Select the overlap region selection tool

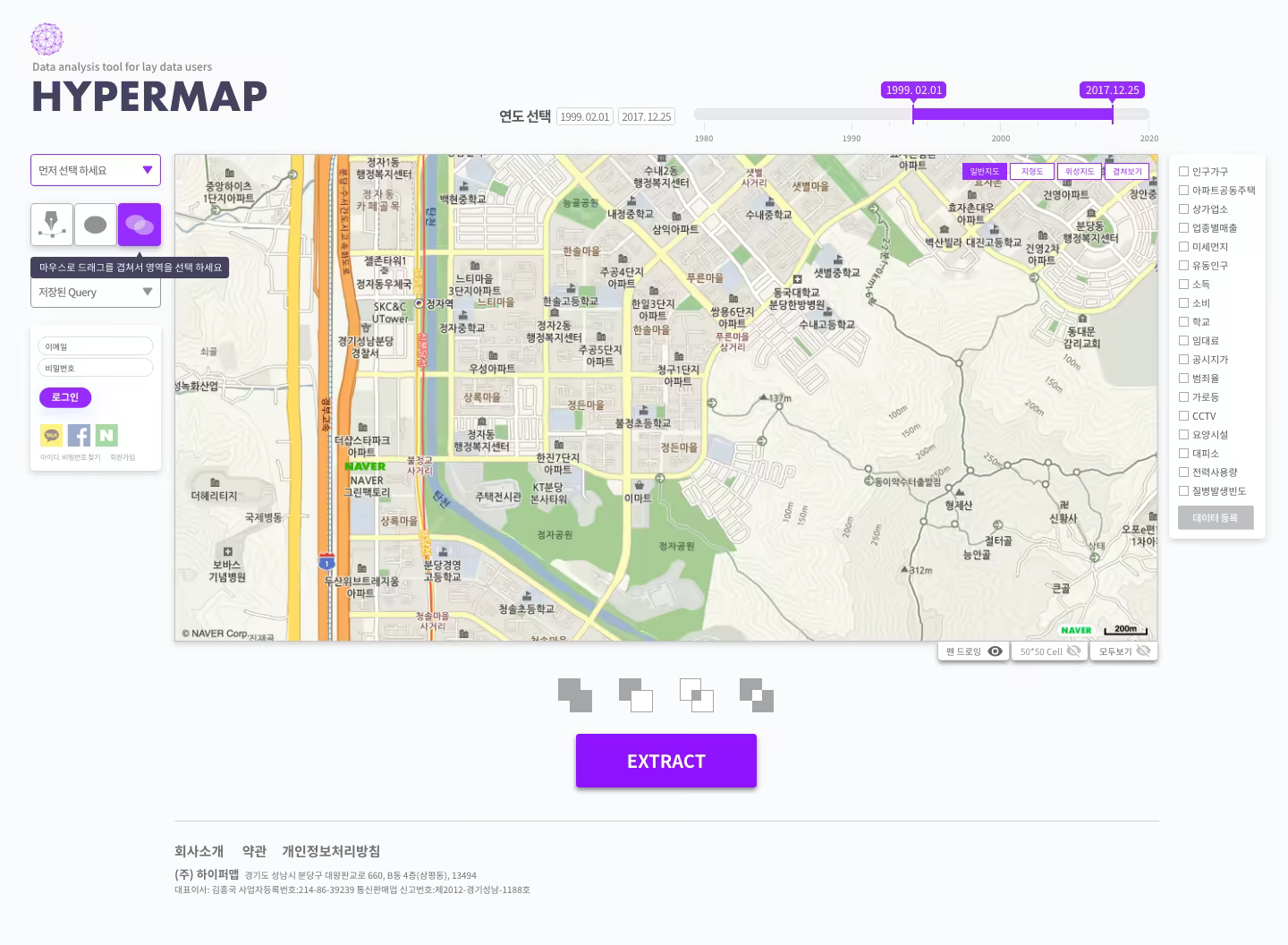pyautogui.click(x=139, y=224)
